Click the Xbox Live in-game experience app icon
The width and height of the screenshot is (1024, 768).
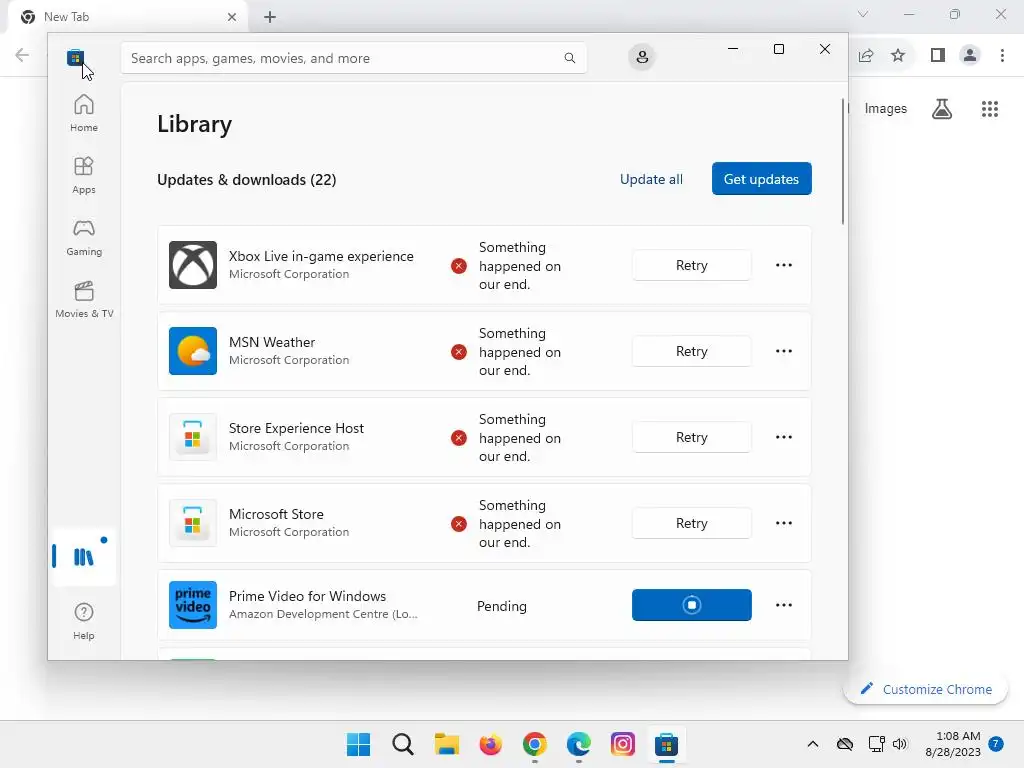pyautogui.click(x=193, y=265)
